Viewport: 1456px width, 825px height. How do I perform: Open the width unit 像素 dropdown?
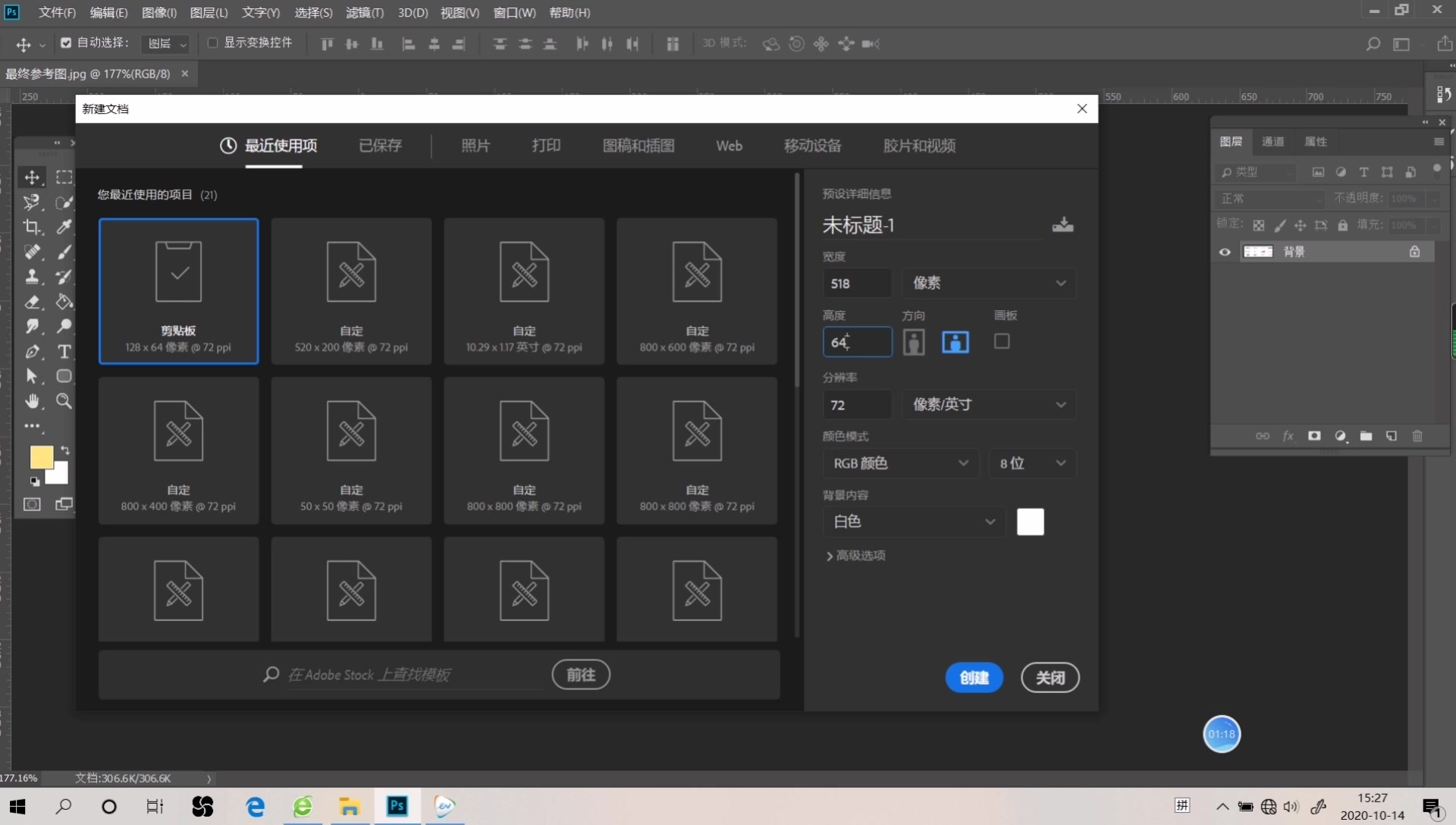click(988, 283)
